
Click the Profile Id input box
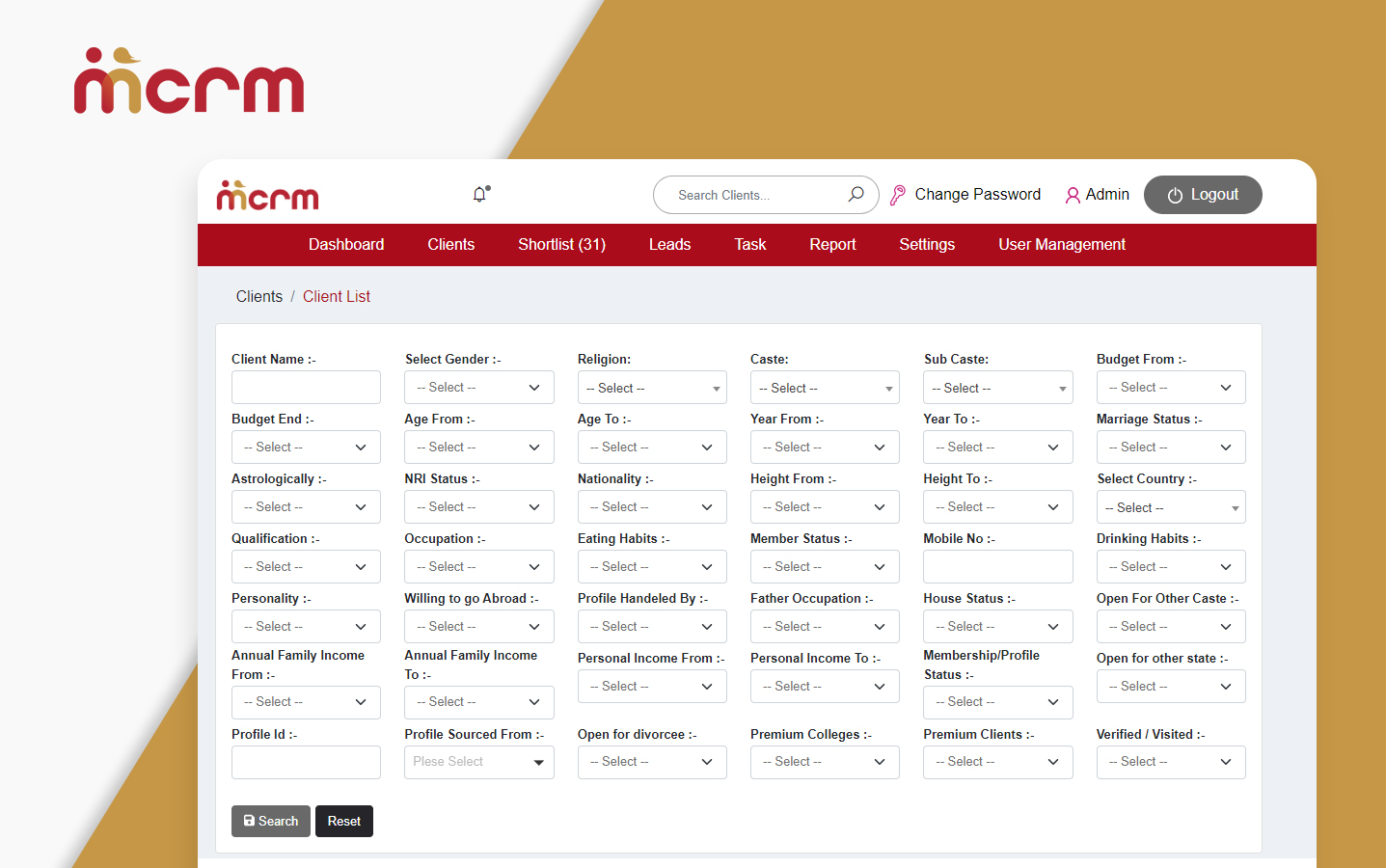tap(306, 762)
